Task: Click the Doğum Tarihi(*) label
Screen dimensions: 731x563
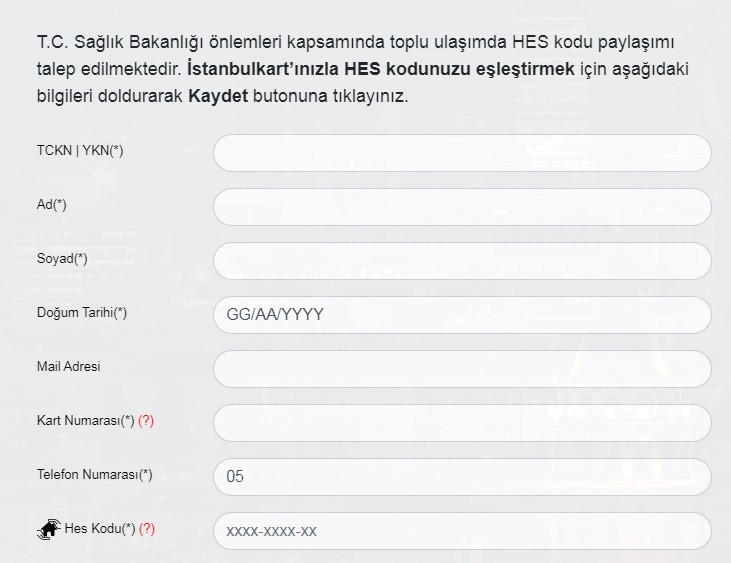Action: tap(81, 313)
